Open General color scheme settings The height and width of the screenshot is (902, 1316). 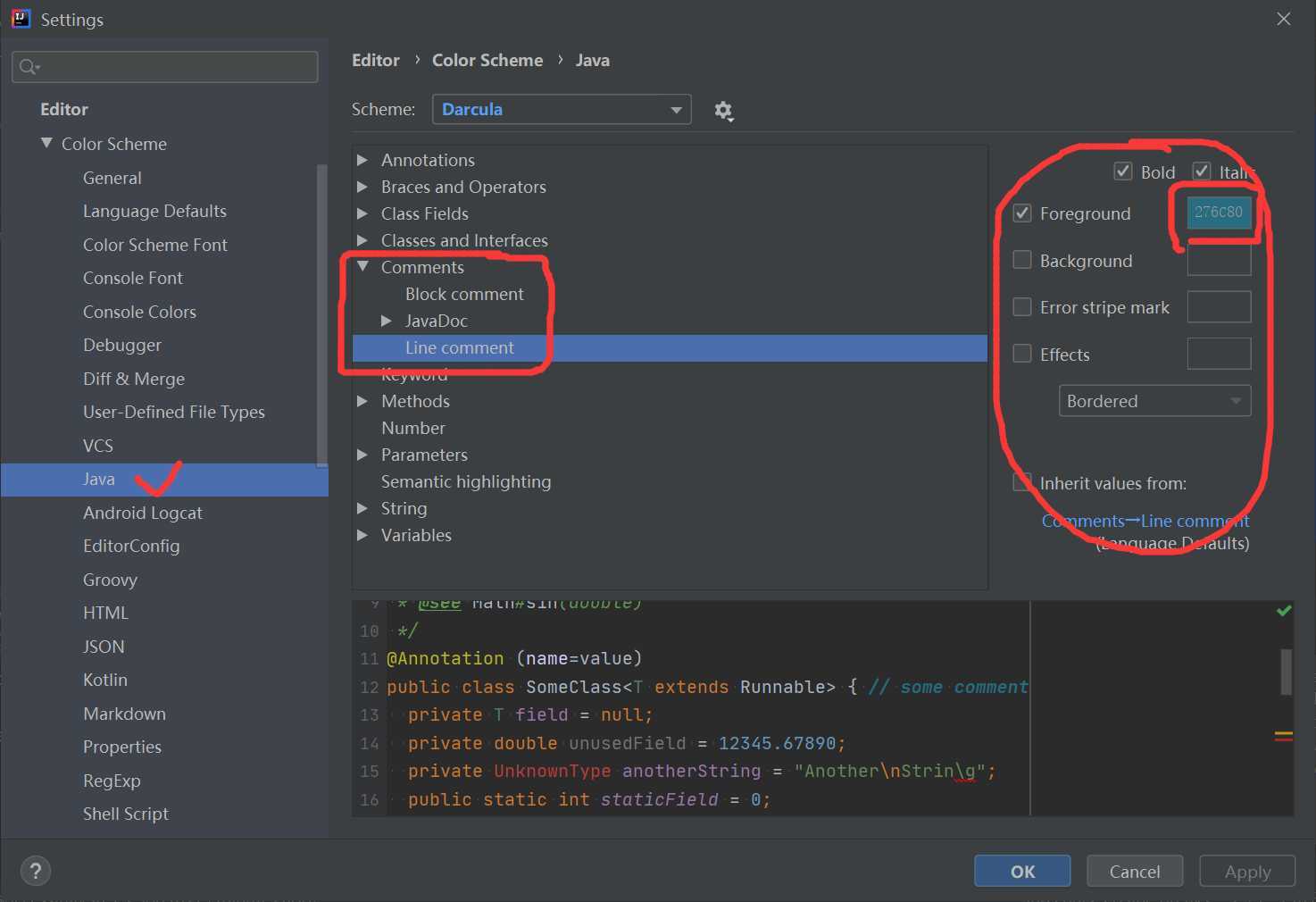pos(112,178)
